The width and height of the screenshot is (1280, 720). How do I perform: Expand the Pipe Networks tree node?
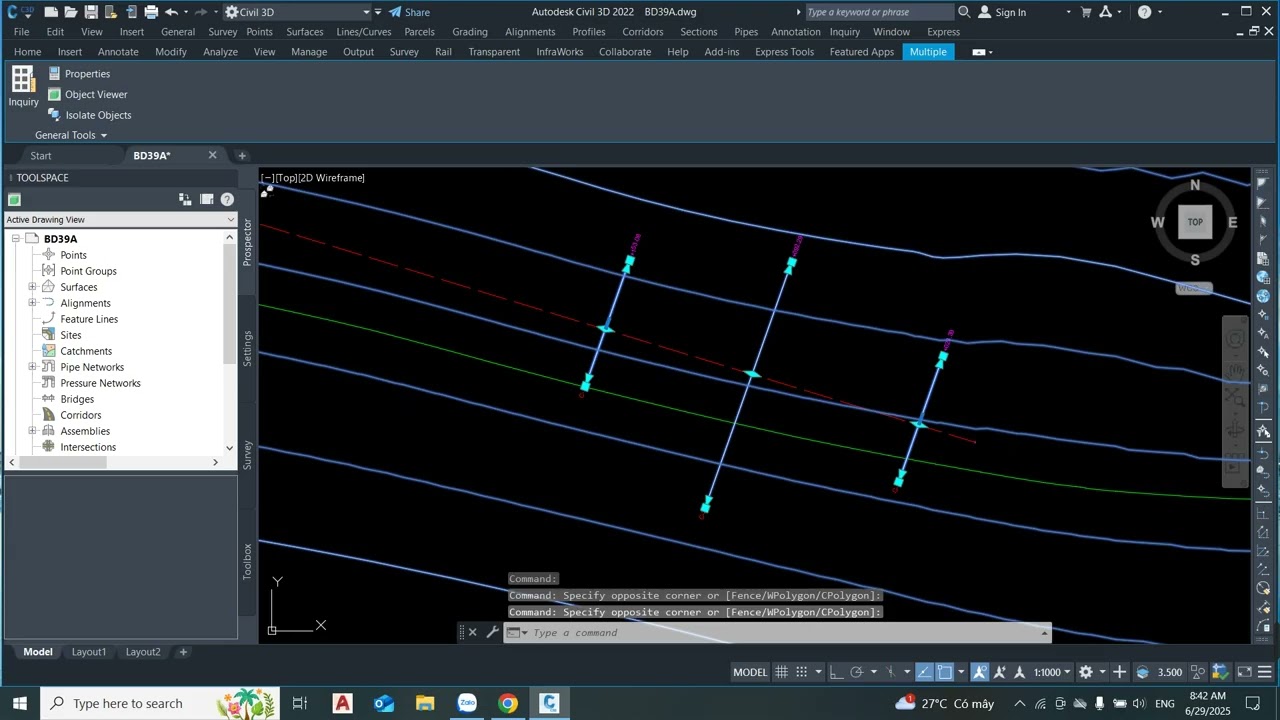32,367
